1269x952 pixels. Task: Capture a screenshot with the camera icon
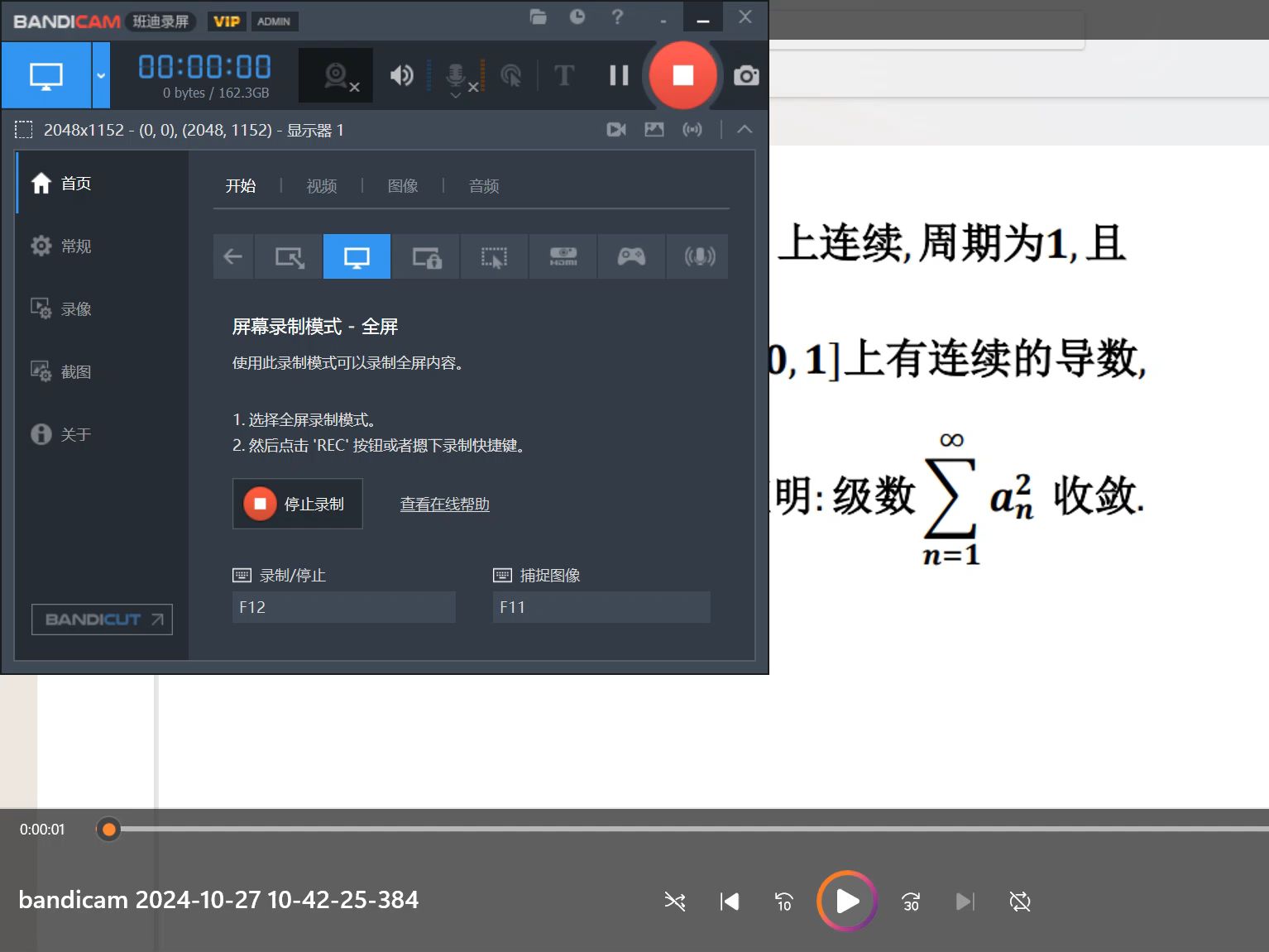[746, 75]
